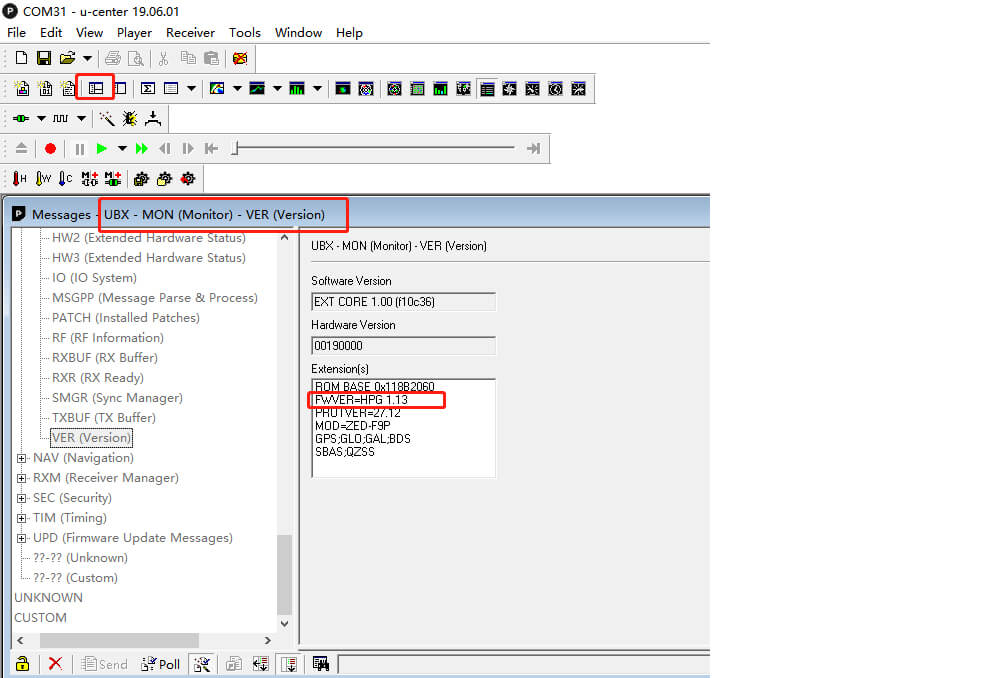The width and height of the screenshot is (1000, 678).
Task: Open the Messages View toolbar icon
Action: click(96, 88)
